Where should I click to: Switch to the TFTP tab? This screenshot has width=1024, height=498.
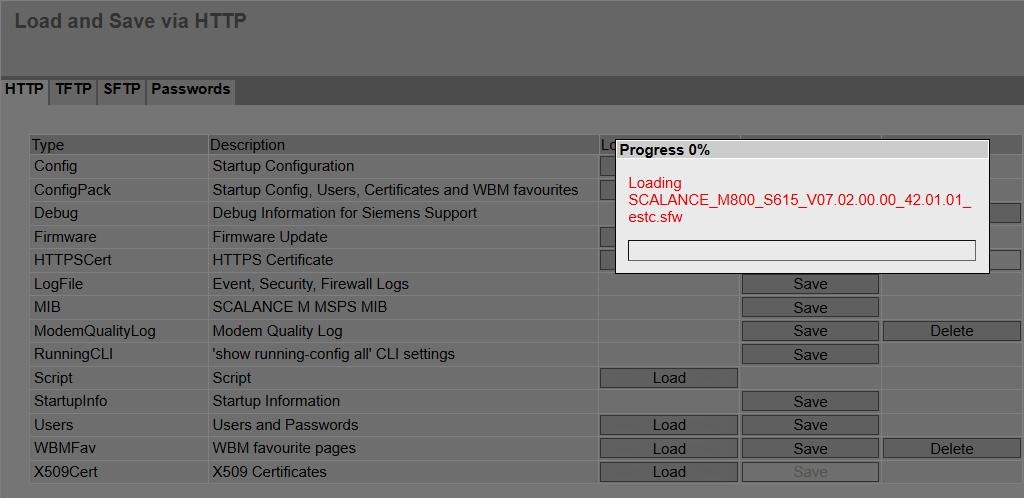click(x=73, y=89)
